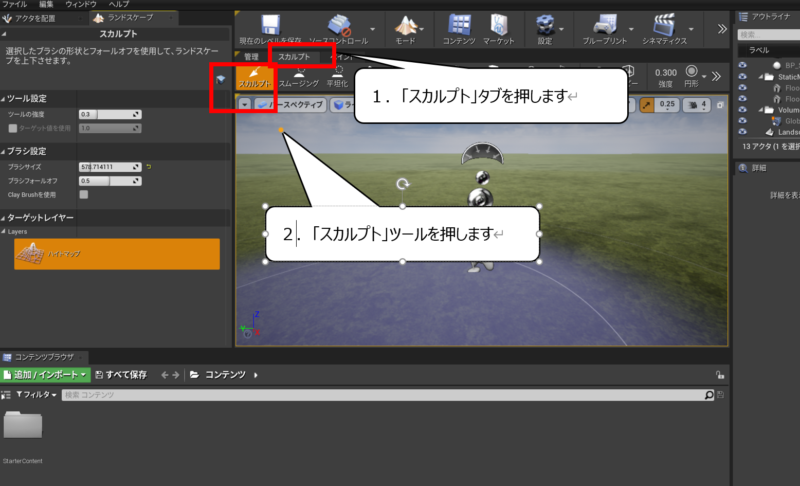Open the Content browser toolbar icon
The height and width of the screenshot is (486, 800).
pos(459,25)
